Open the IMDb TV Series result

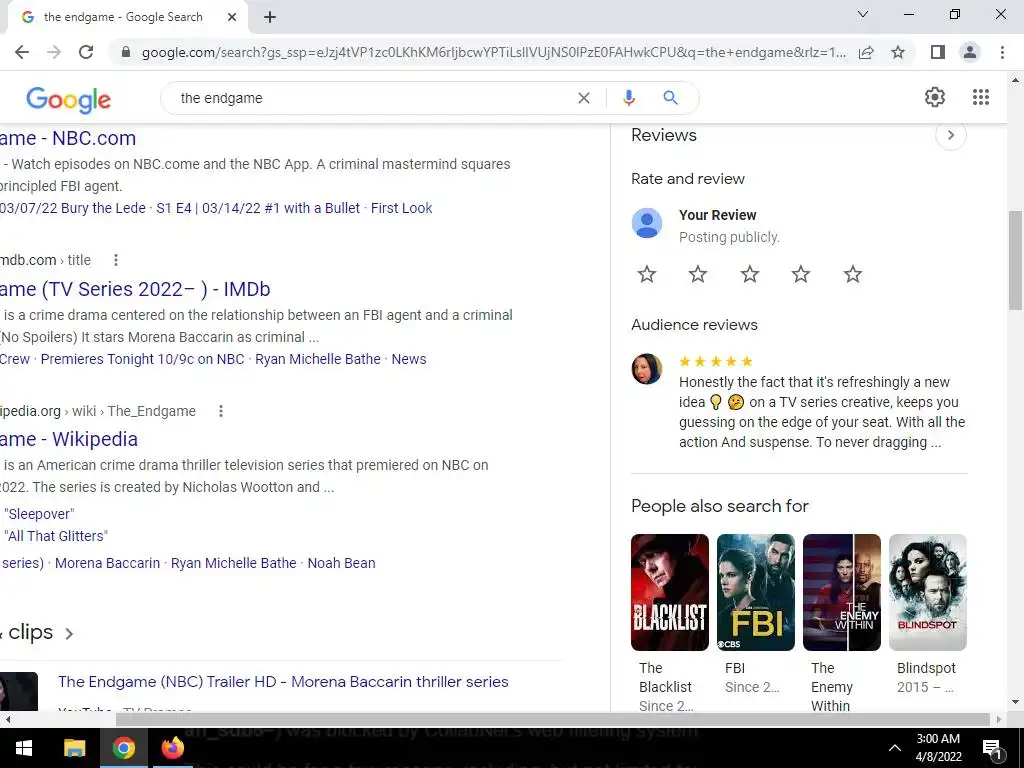pos(135,289)
